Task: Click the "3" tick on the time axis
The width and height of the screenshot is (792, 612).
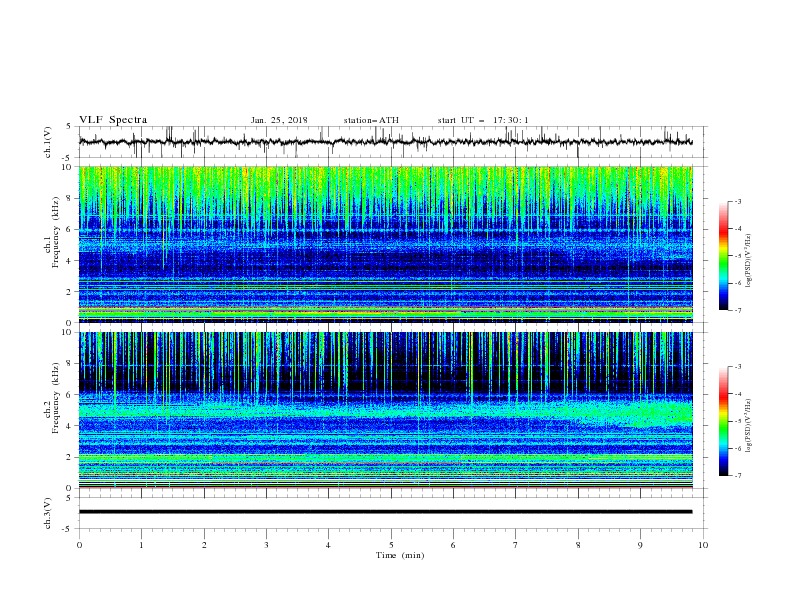Action: [266, 545]
